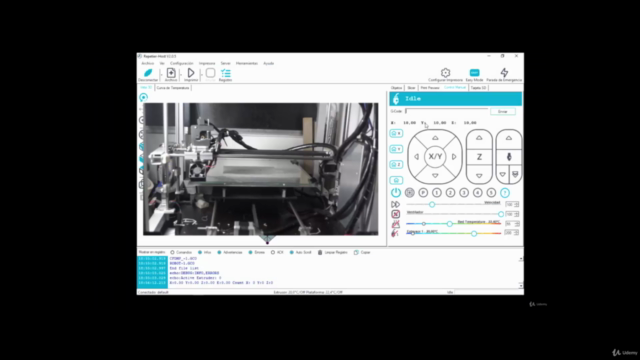Click the Extrusor 1 temperature slider handle
This screenshot has height=360, width=640.
[x=474, y=233]
